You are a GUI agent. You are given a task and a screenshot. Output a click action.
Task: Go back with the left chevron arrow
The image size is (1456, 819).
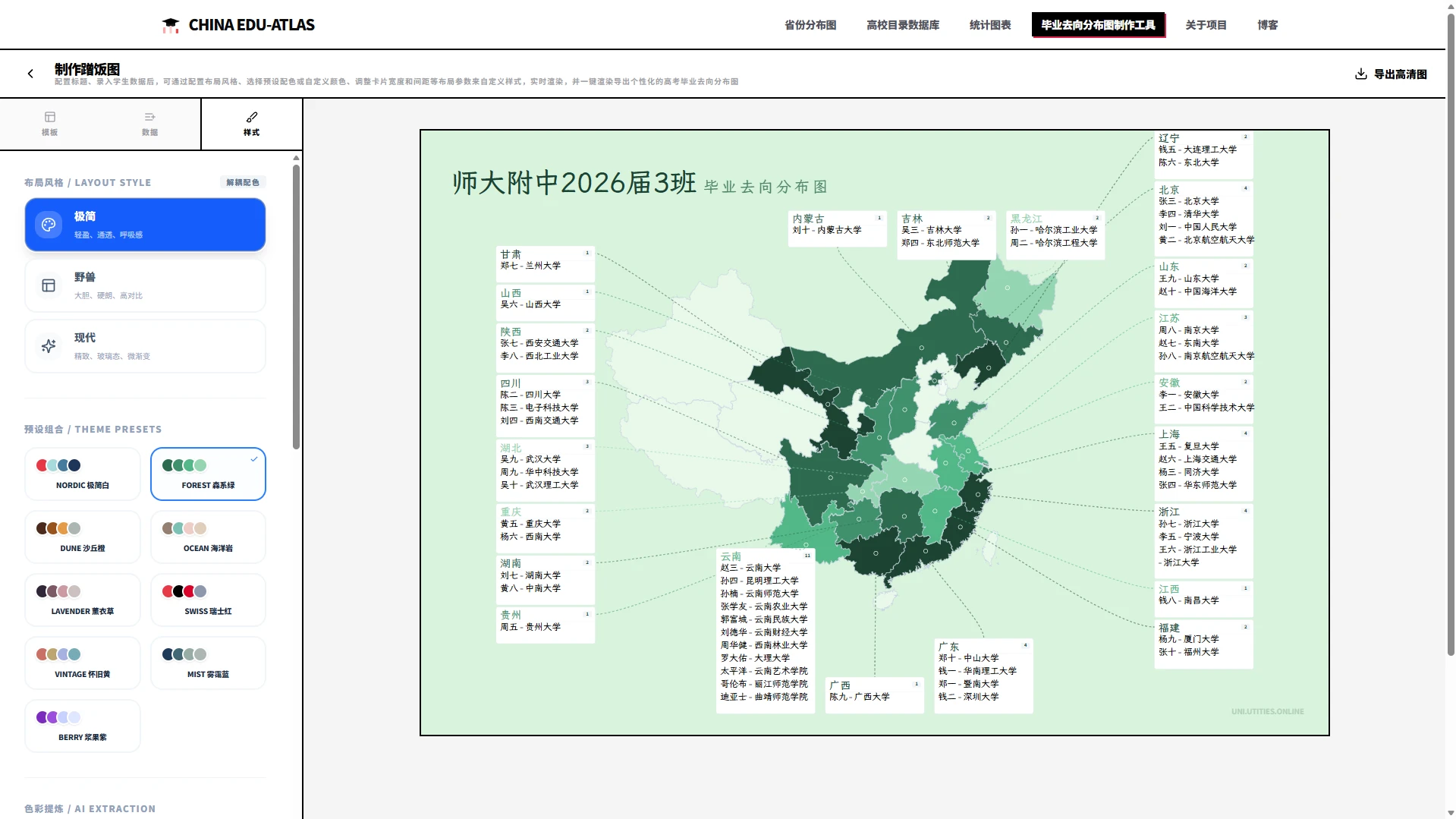coord(30,74)
